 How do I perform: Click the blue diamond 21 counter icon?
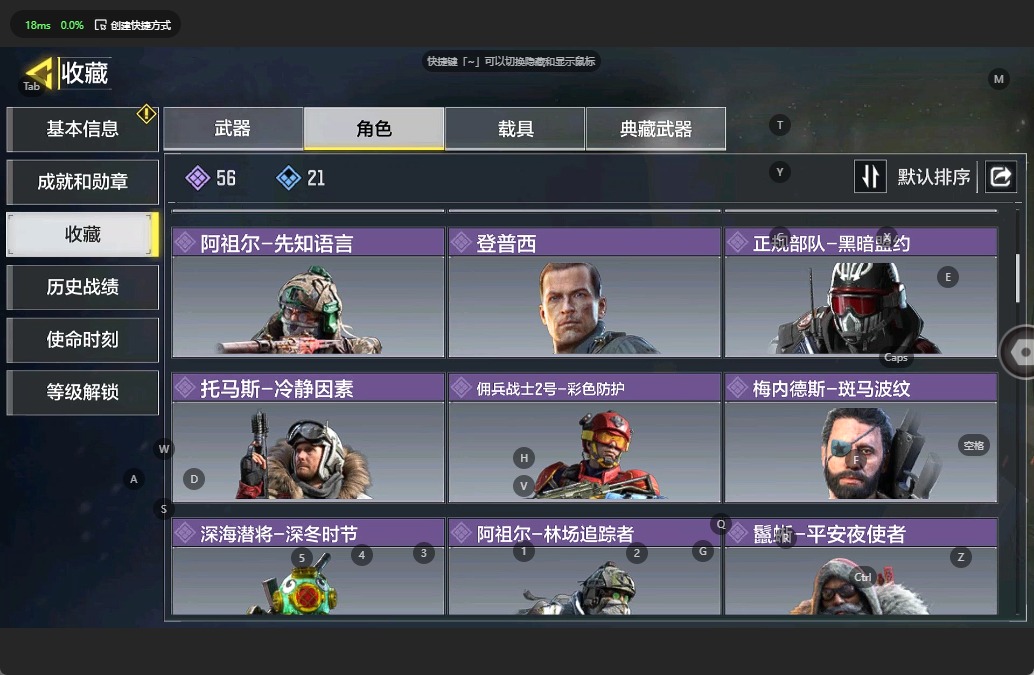tap(288, 177)
